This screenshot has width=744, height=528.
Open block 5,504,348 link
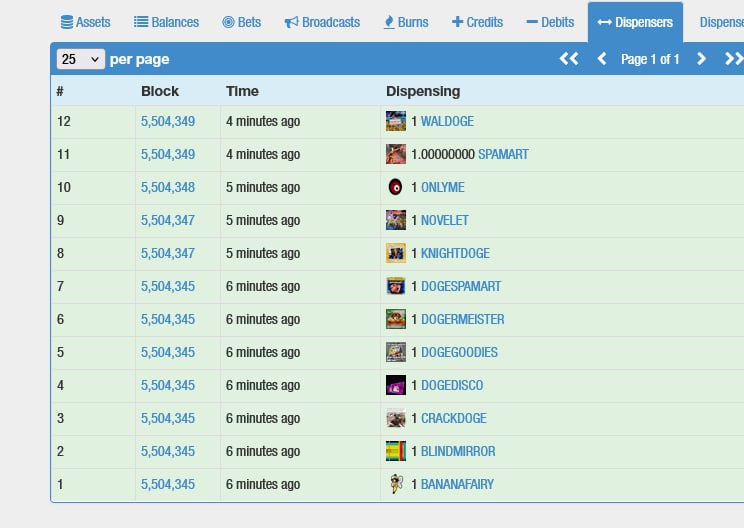click(x=168, y=187)
